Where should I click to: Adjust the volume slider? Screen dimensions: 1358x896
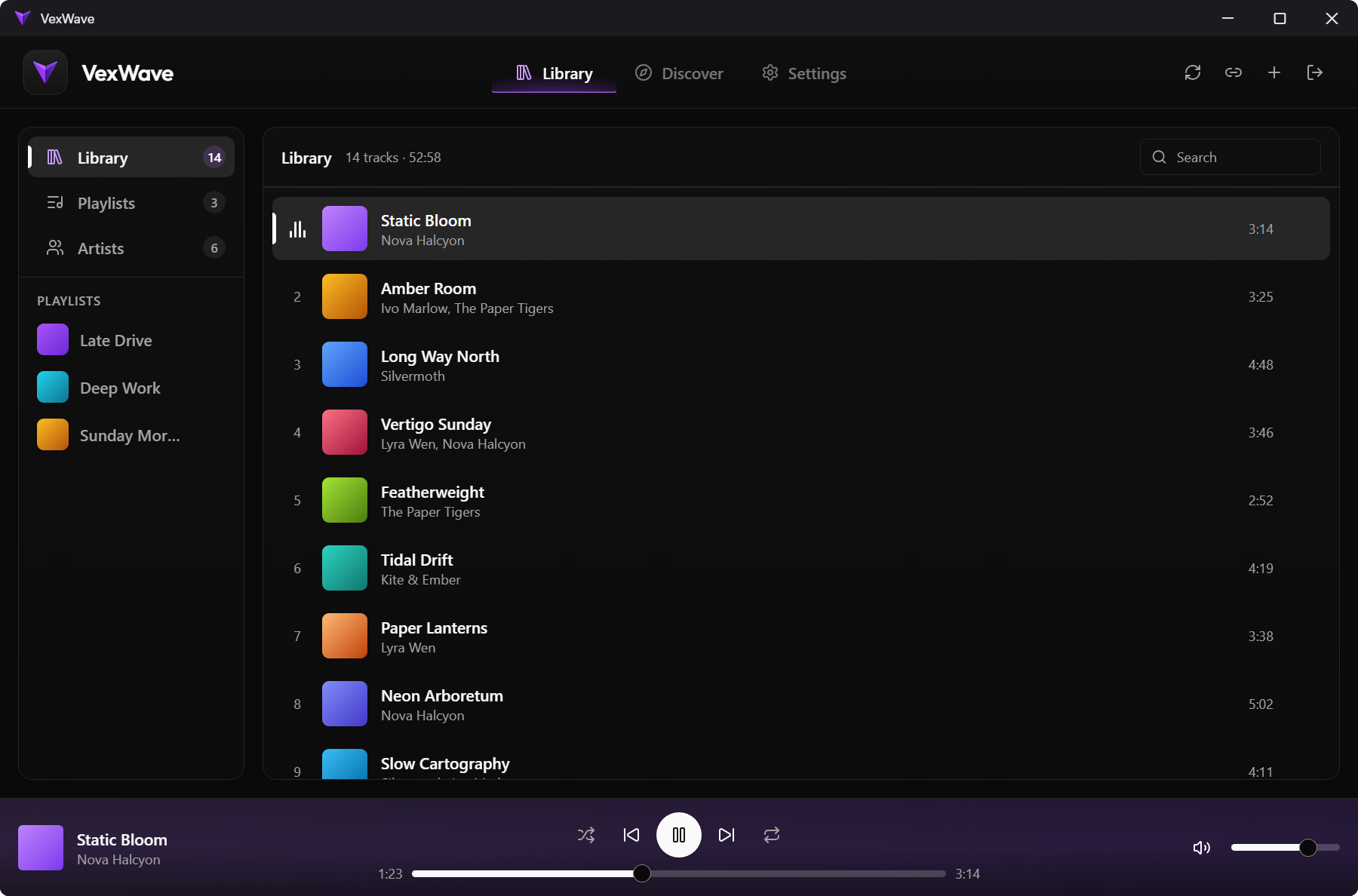[1286, 848]
